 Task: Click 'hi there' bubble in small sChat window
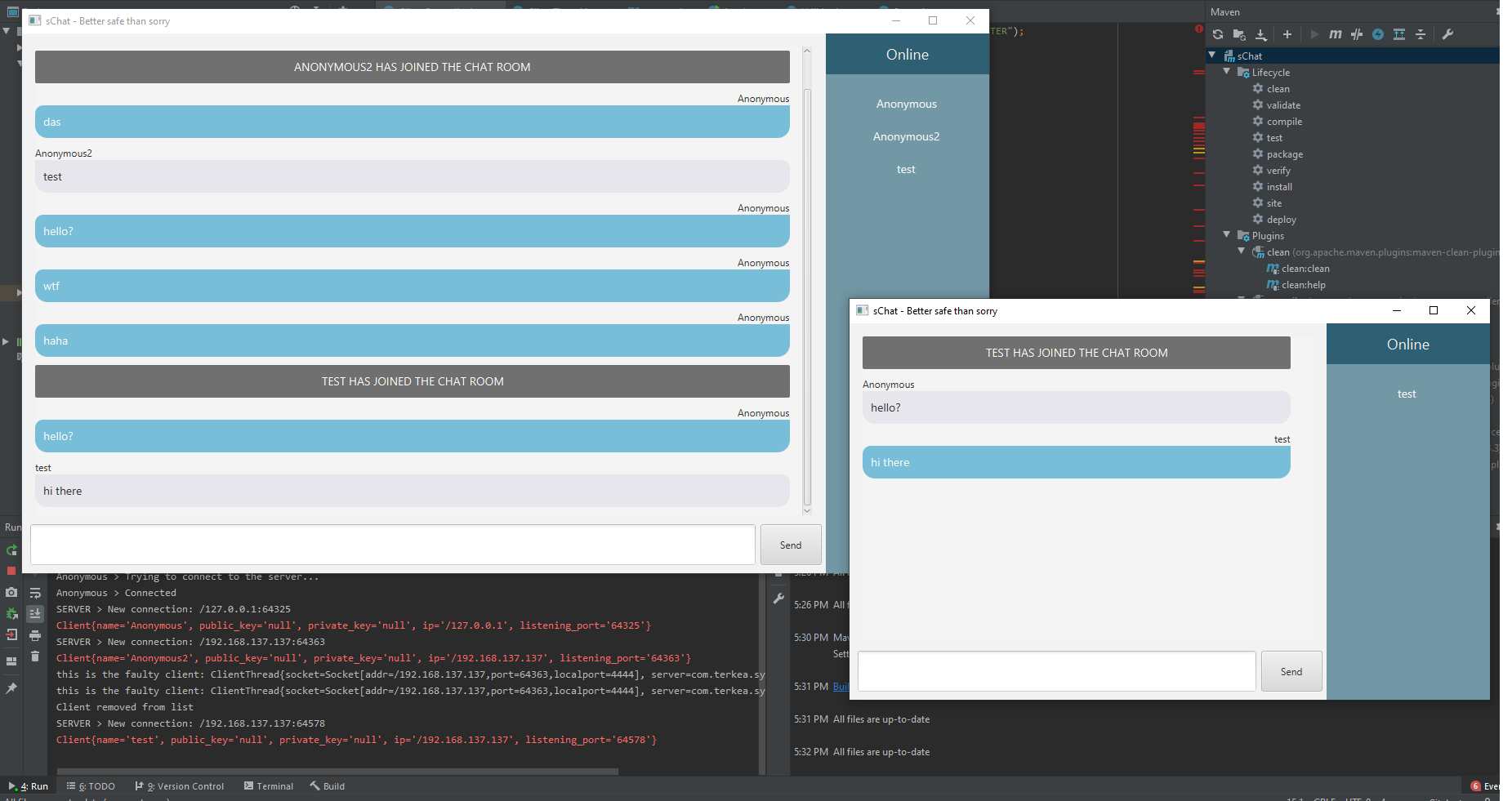[x=1077, y=462]
